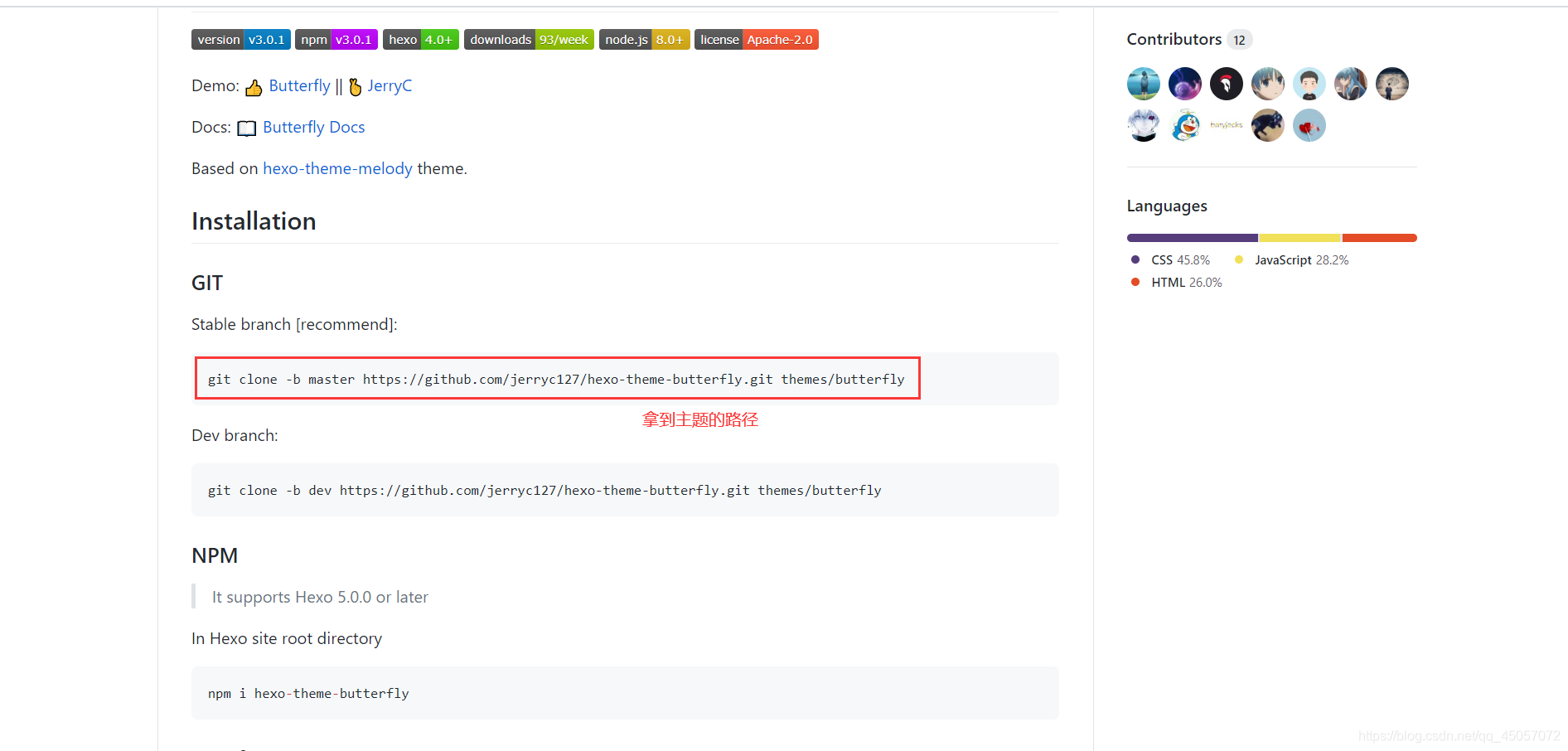This screenshot has width=1568, height=751.
Task: Open the tonyjacks text logo avatar
Action: tap(1226, 125)
